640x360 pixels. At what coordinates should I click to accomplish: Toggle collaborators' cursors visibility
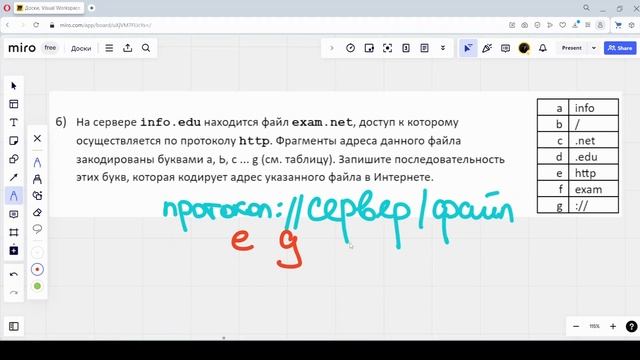click(468, 48)
